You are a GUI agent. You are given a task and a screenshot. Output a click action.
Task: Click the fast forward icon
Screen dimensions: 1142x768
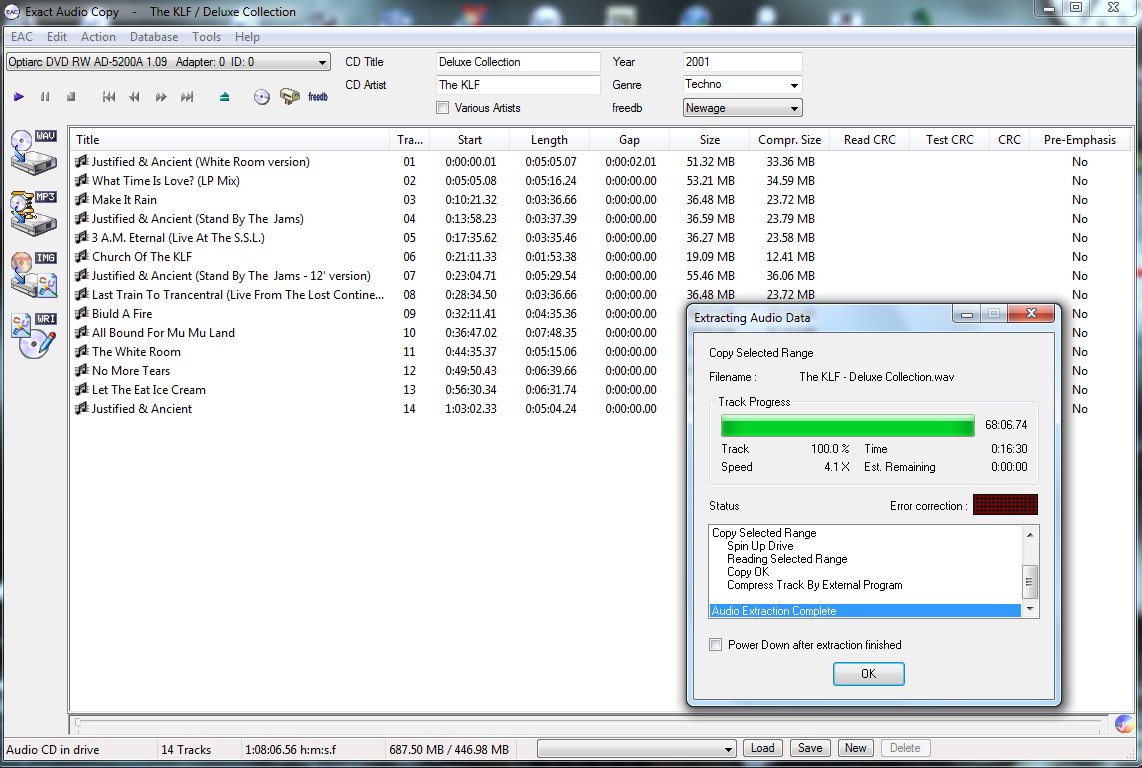[x=161, y=97]
